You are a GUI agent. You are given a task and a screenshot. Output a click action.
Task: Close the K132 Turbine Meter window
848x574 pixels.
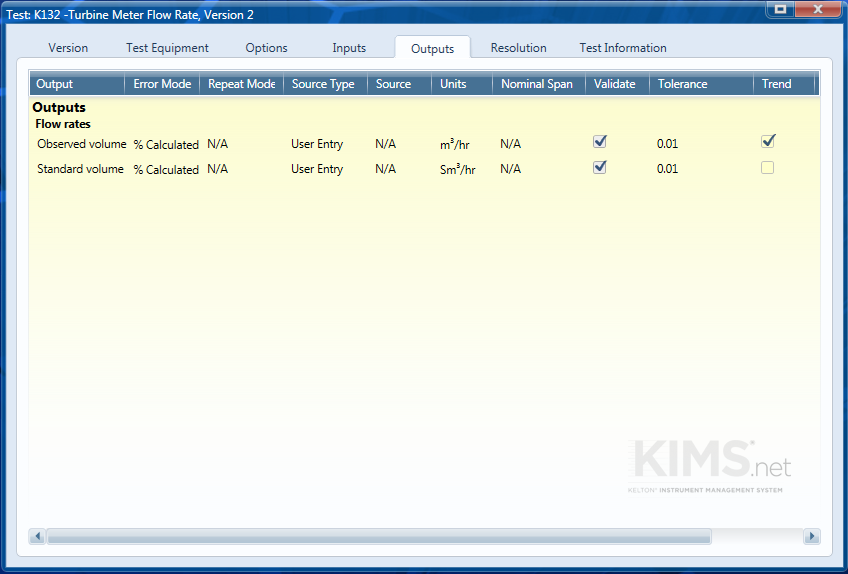pyautogui.click(x=818, y=9)
